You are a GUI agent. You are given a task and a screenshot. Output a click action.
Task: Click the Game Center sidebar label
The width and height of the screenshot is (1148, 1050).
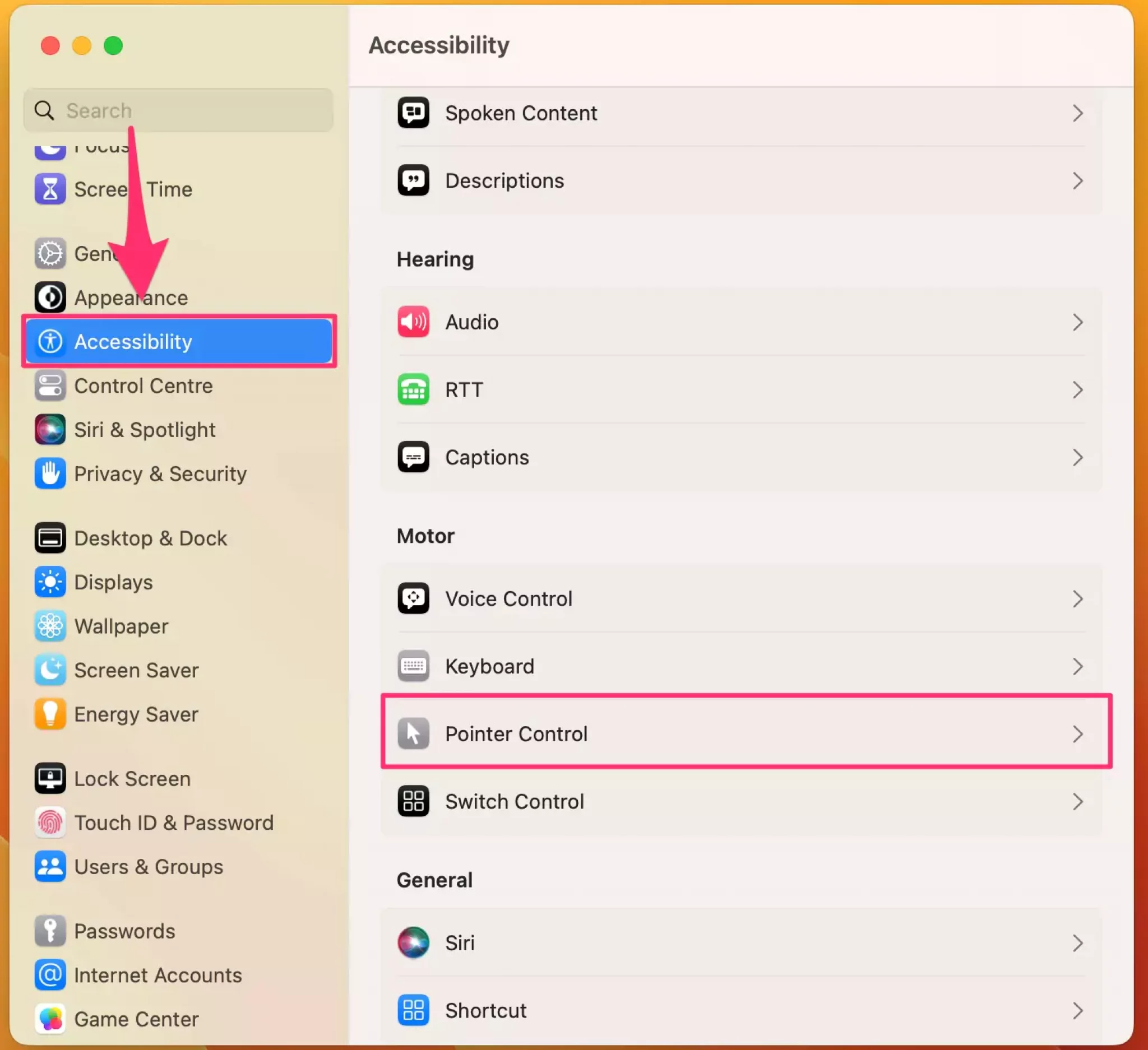136,1019
